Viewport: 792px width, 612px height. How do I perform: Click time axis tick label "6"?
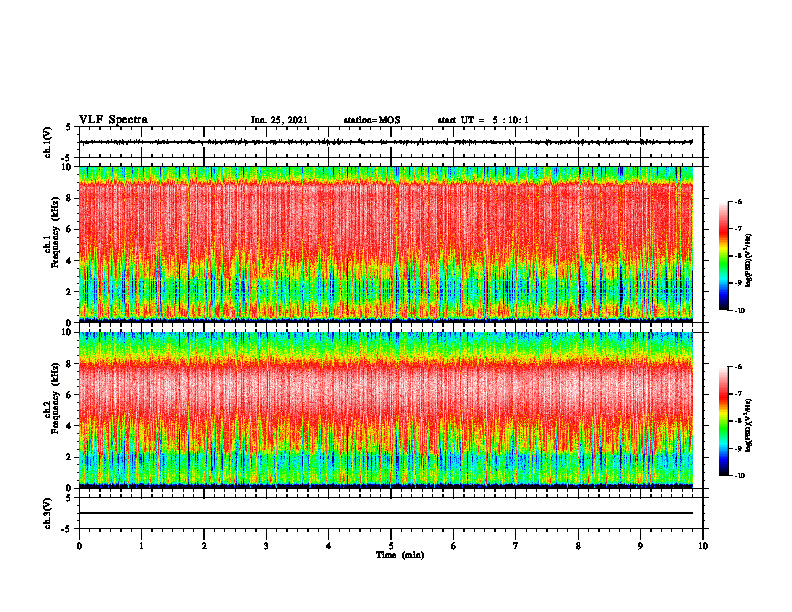[x=453, y=546]
